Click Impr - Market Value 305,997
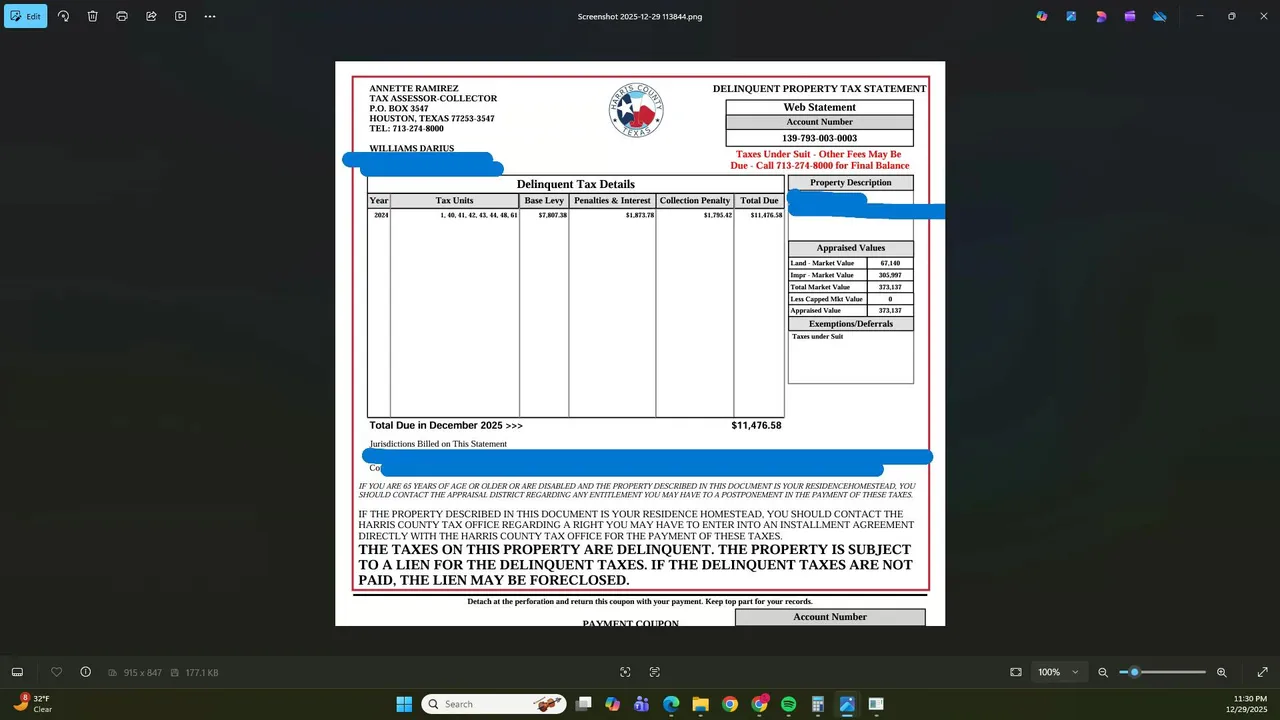 850,275
